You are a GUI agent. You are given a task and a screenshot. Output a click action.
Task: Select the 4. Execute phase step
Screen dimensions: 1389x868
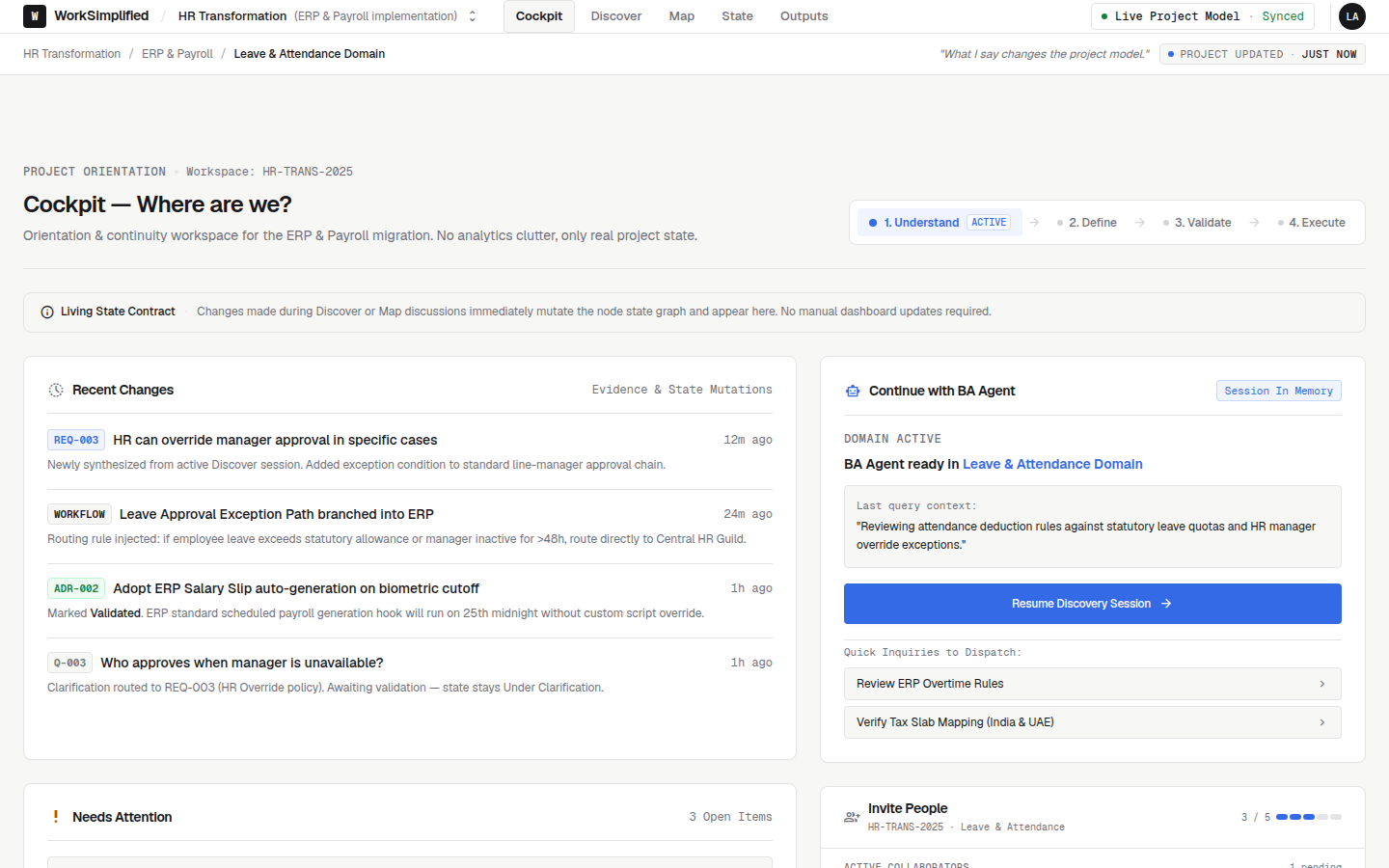1312,223
